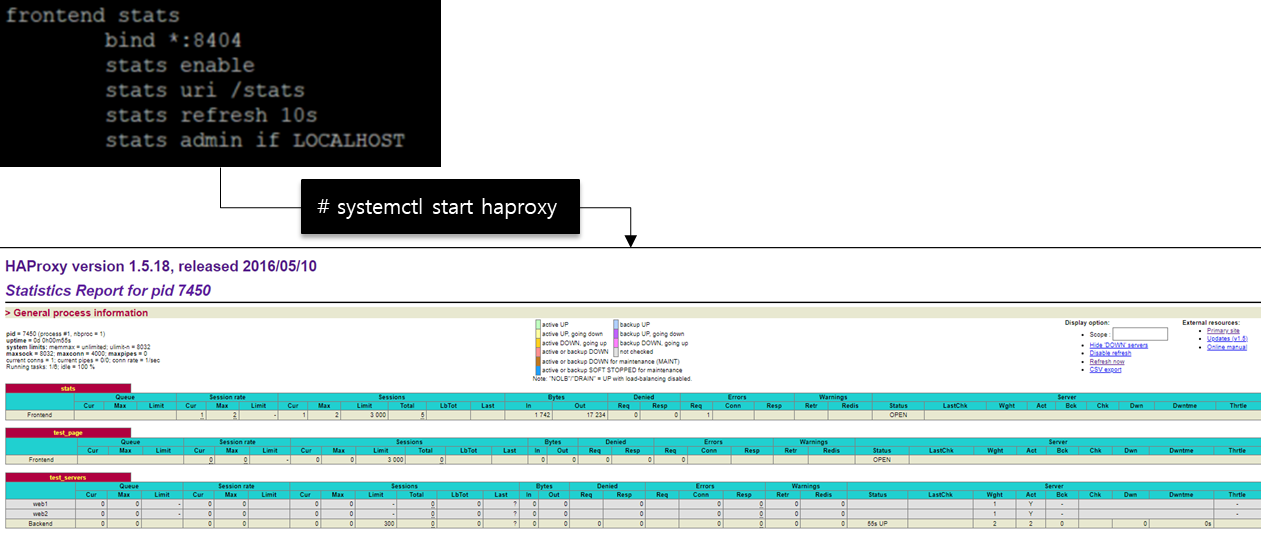Click the 'stats admin if LOCALHOST' config line
The height and width of the screenshot is (539, 1261).
click(255, 141)
